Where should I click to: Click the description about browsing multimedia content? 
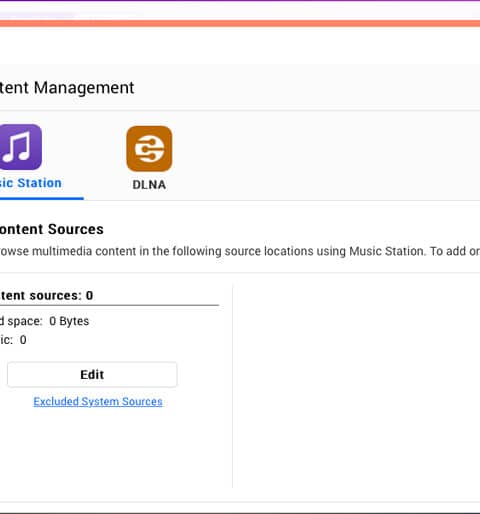(240, 251)
